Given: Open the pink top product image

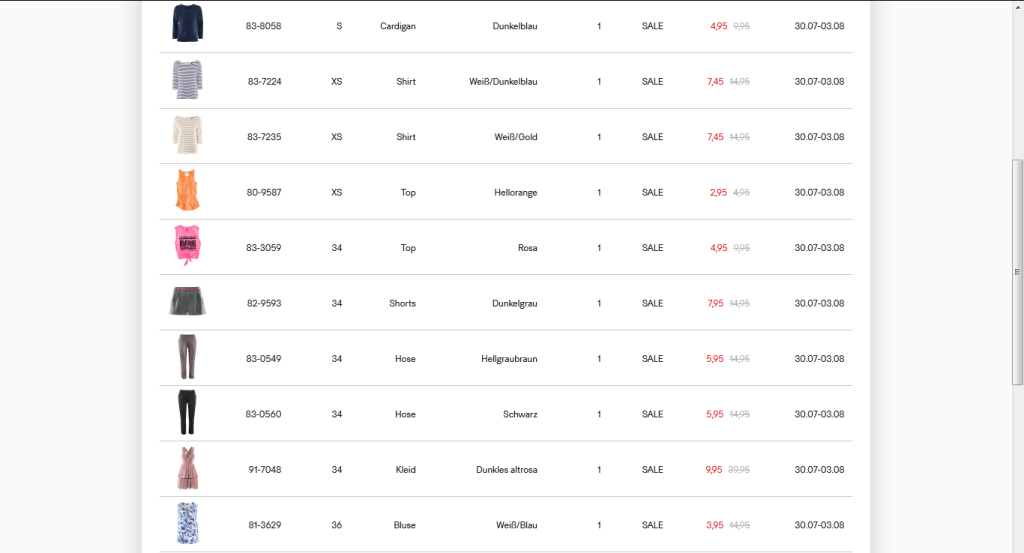Looking at the screenshot, I should point(186,247).
